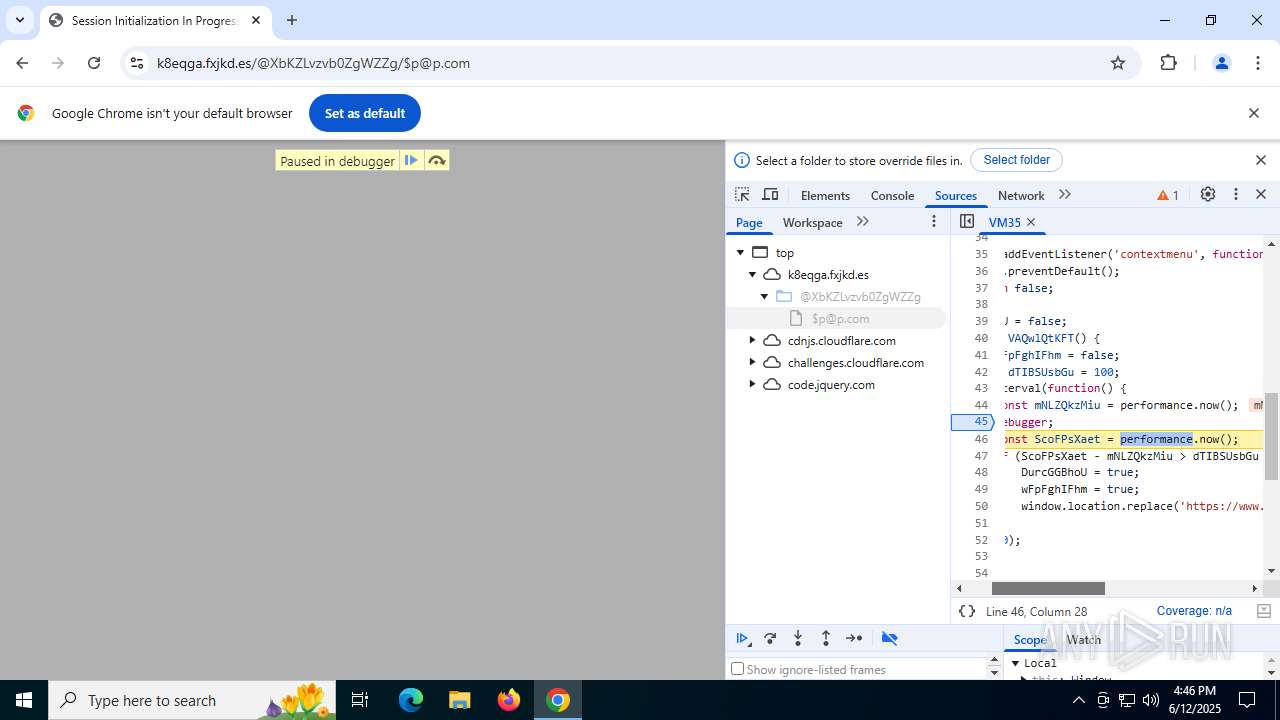Expand challenges.cloudflare.com node
Screen dimensions: 1280x720
(x=753, y=363)
